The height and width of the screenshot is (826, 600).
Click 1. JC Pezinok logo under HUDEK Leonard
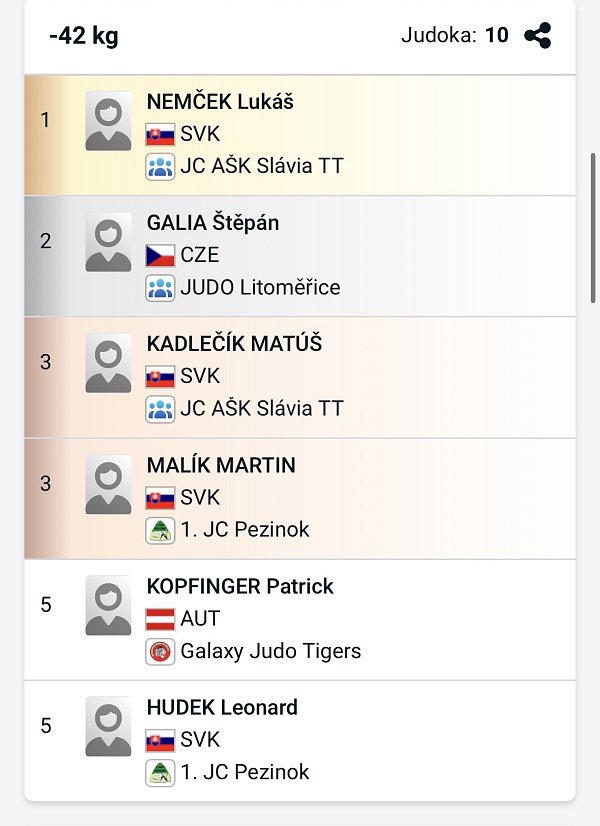(x=160, y=772)
